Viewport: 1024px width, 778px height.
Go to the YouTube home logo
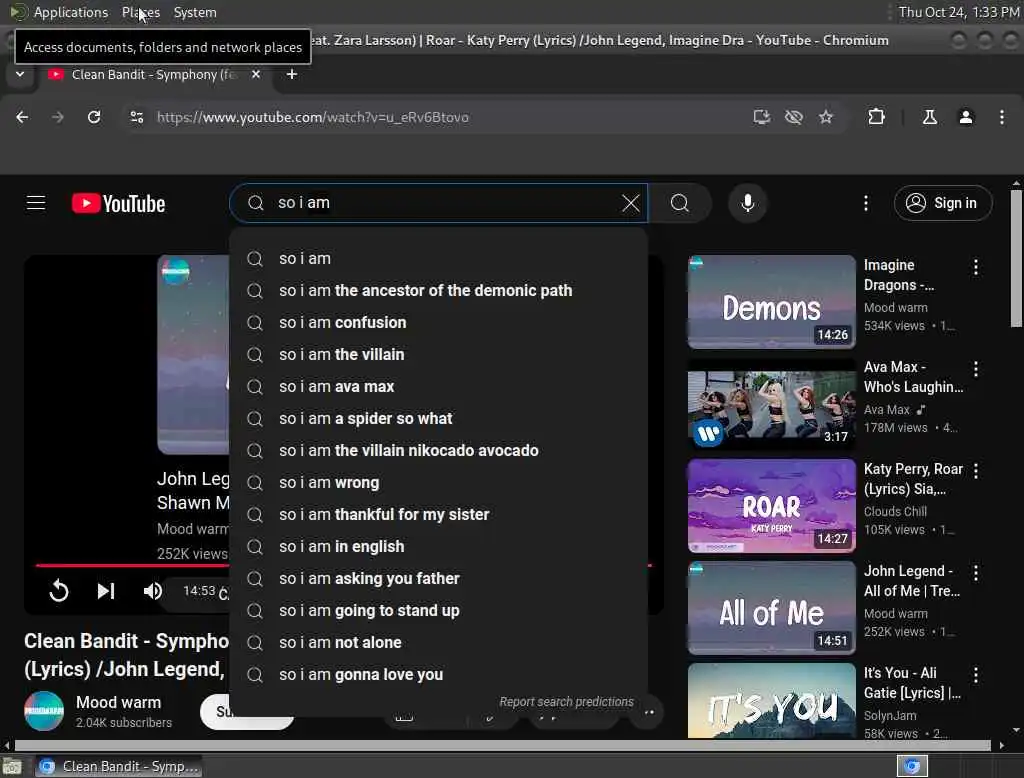118,203
